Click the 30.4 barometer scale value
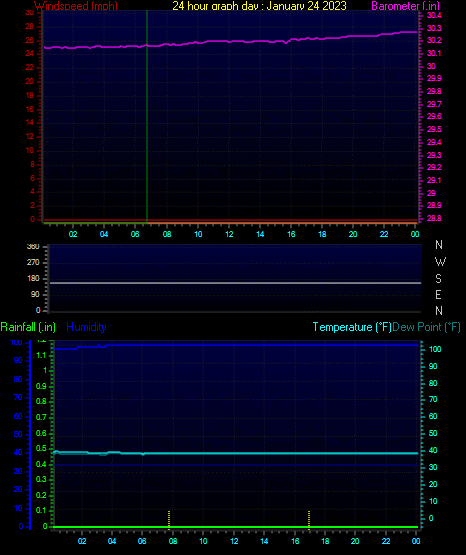The width and height of the screenshot is (466, 555). [434, 15]
